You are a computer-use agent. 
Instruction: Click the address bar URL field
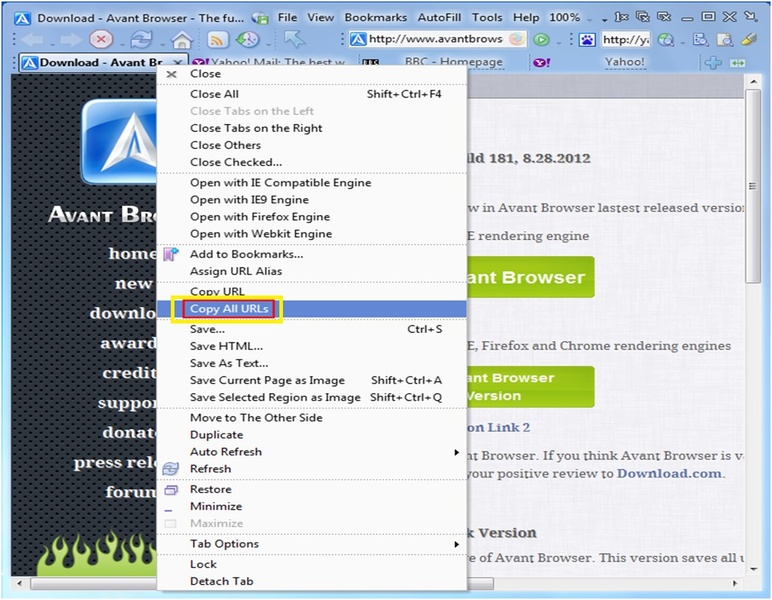pyautogui.click(x=436, y=39)
